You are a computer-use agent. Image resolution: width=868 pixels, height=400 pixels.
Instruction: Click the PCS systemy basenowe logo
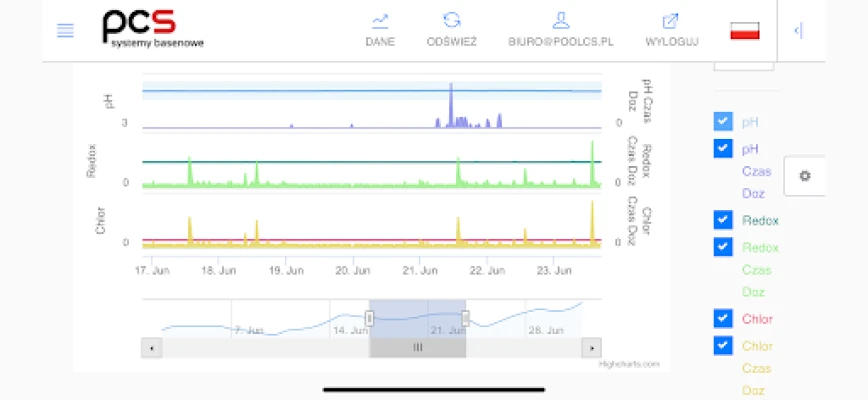pos(152,29)
